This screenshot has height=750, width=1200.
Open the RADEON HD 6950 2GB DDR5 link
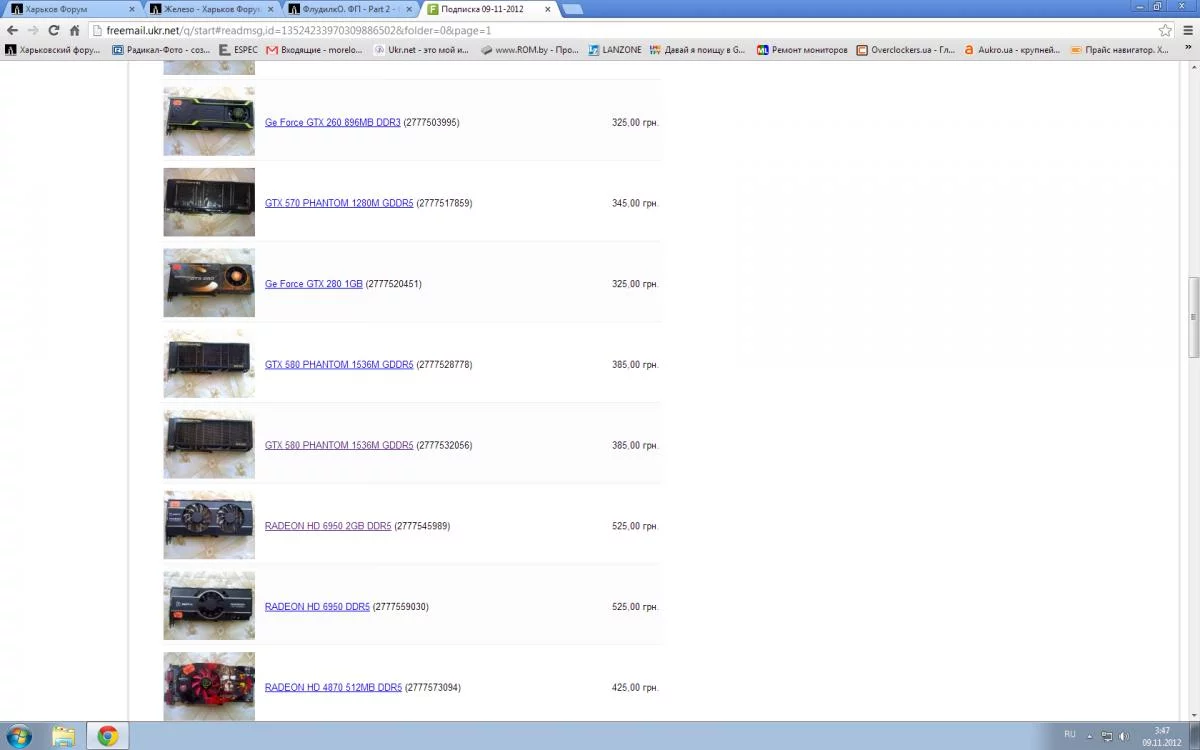tap(328, 526)
